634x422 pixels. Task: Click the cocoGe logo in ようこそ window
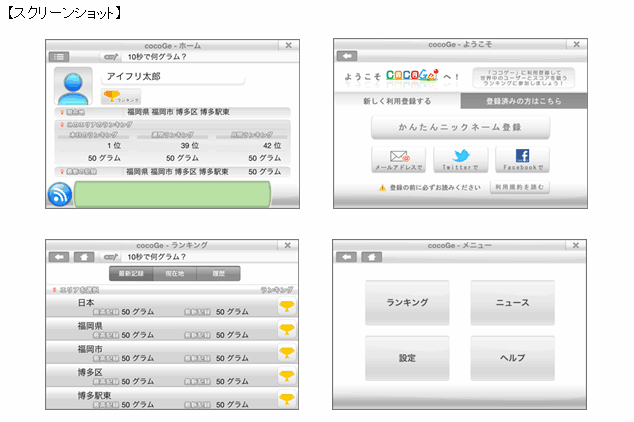pyautogui.click(x=412, y=75)
